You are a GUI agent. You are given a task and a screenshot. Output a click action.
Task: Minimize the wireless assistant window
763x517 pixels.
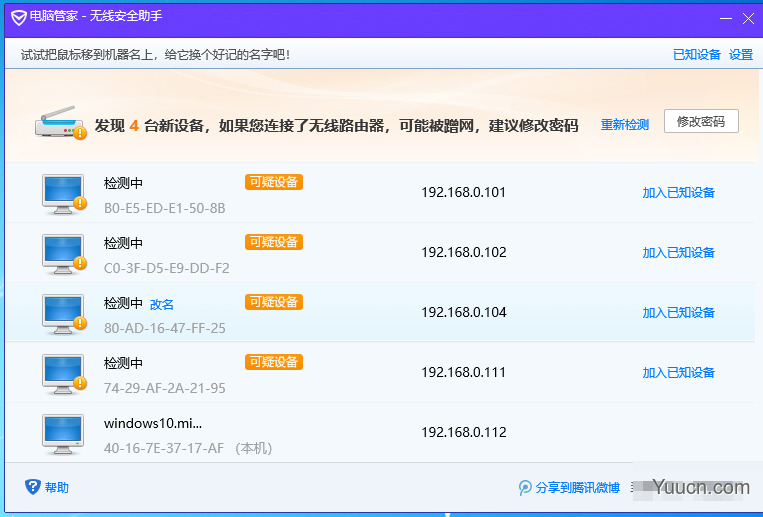coord(726,18)
